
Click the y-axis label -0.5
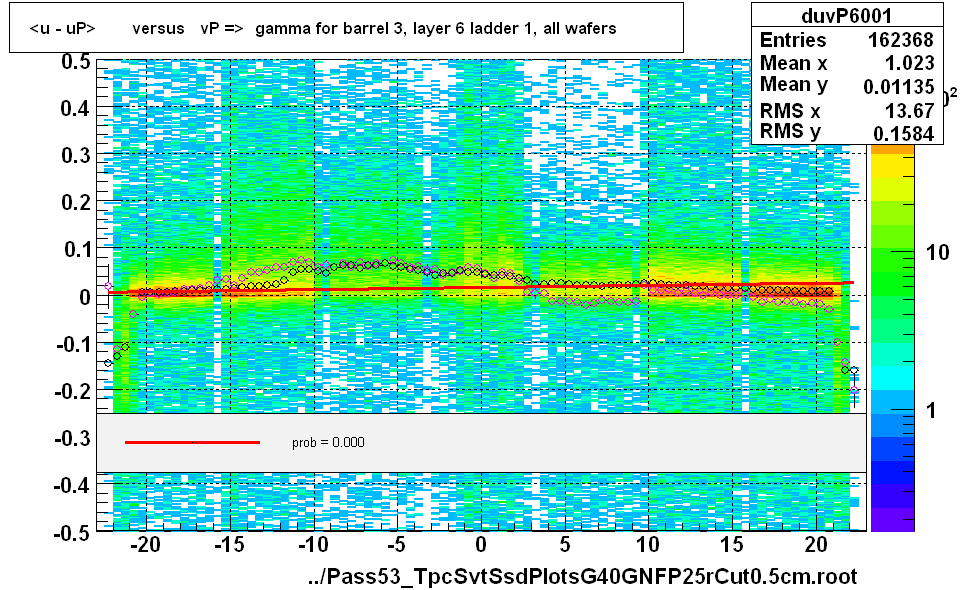73,533
